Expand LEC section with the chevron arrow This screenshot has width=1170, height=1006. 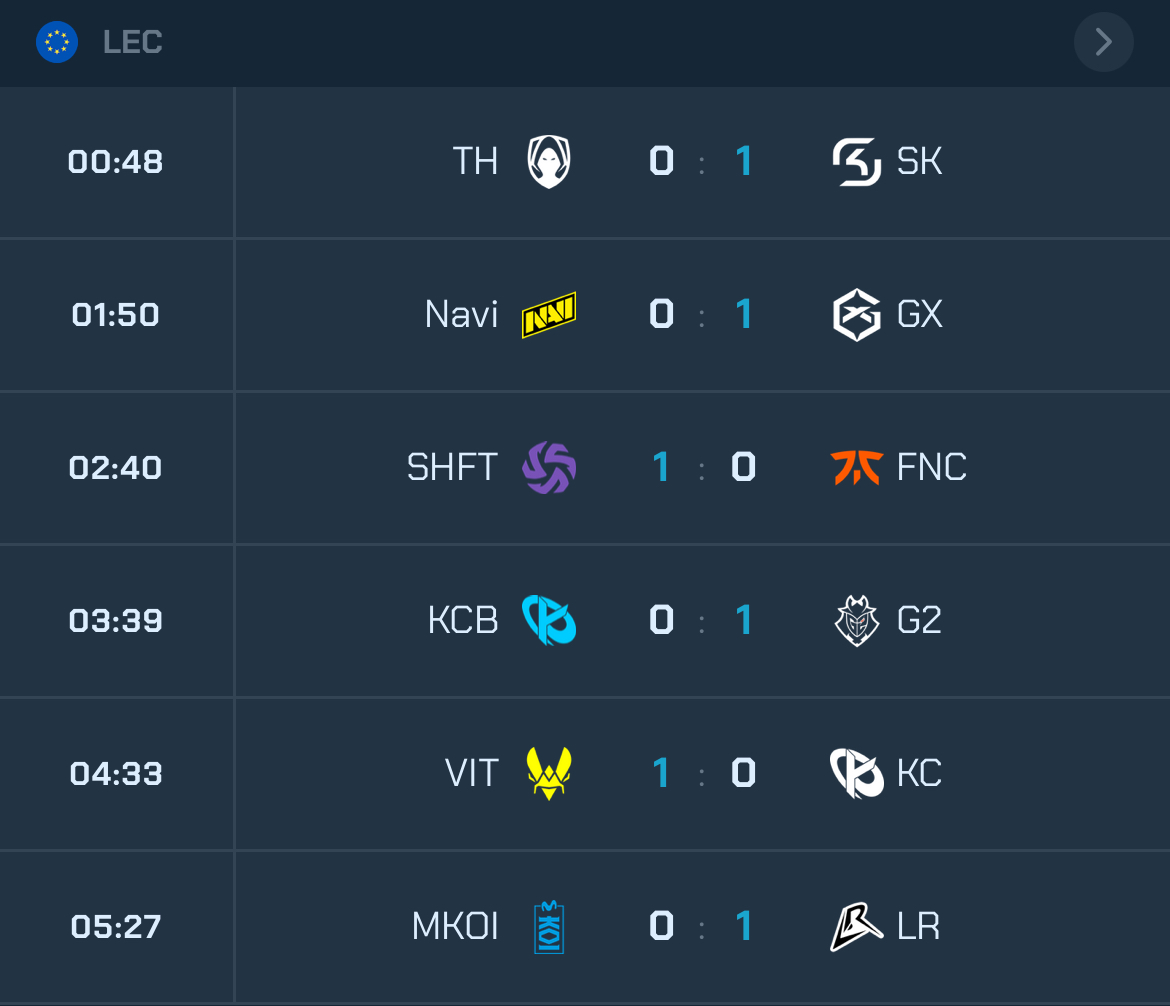[1103, 42]
